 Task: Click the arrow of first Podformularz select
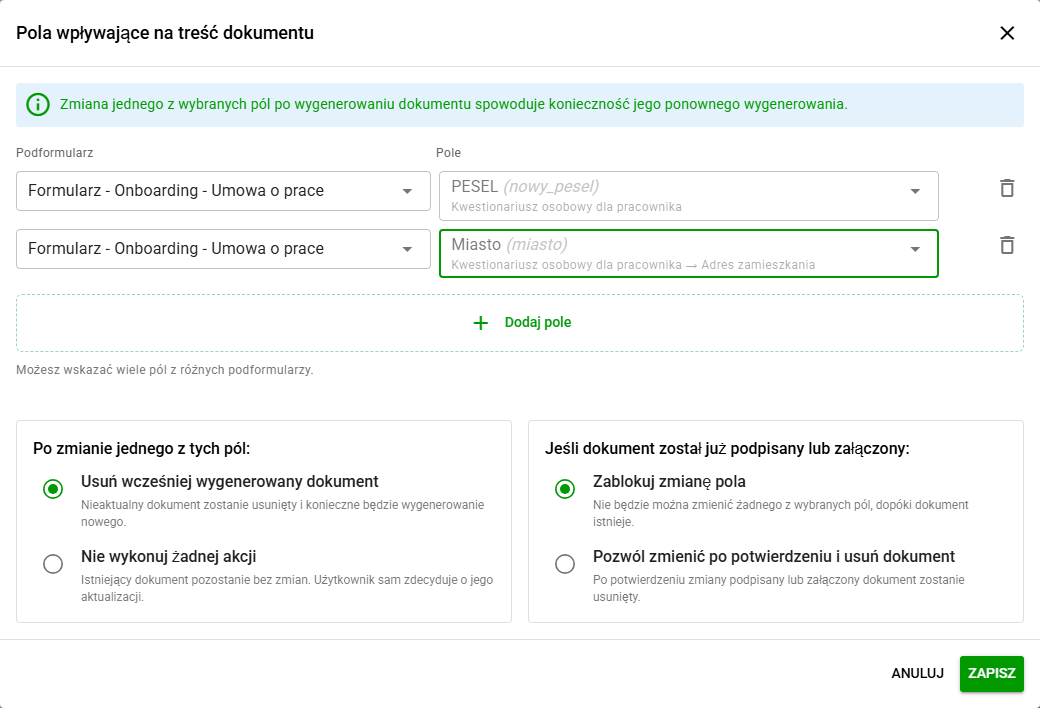pos(407,191)
